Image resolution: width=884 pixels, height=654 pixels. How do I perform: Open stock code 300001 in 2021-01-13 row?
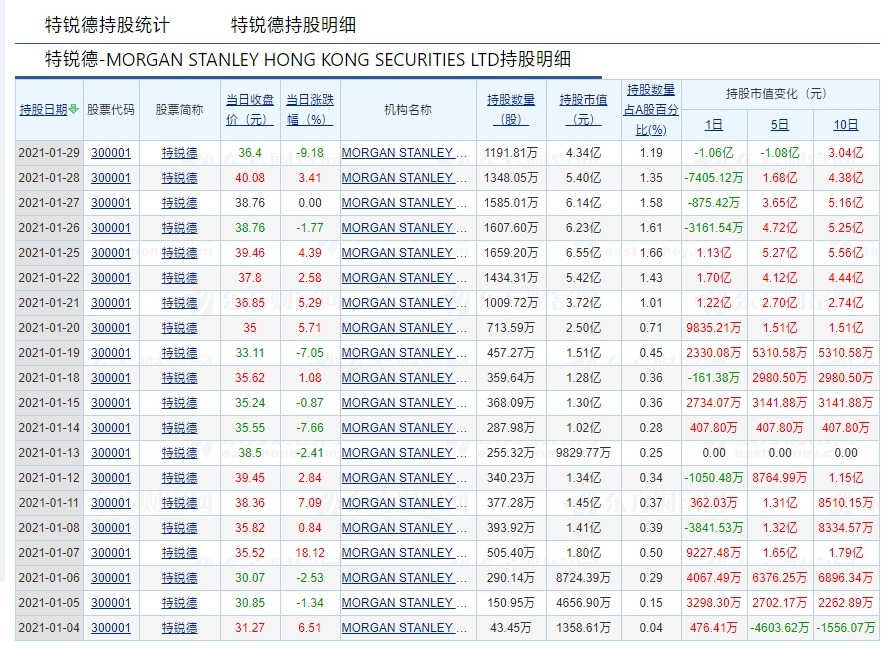coord(111,453)
